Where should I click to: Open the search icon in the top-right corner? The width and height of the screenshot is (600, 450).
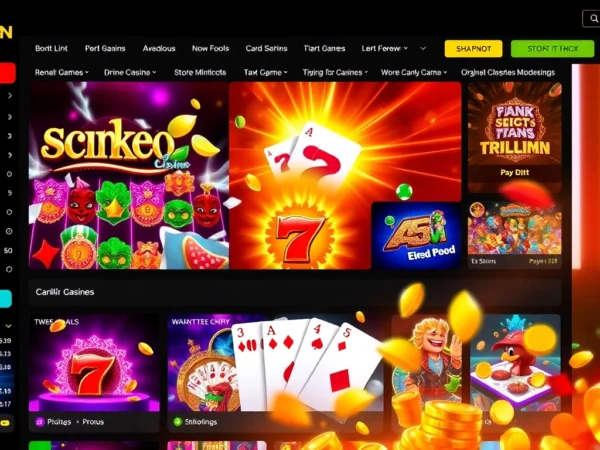pyautogui.click(x=593, y=18)
